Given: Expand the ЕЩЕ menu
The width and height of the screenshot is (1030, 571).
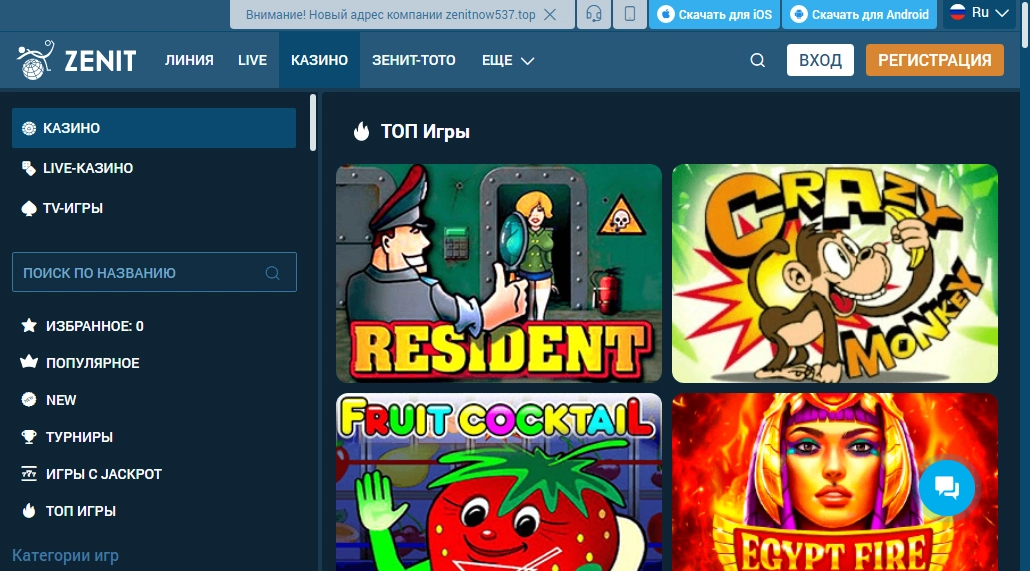Looking at the screenshot, I should tap(508, 60).
